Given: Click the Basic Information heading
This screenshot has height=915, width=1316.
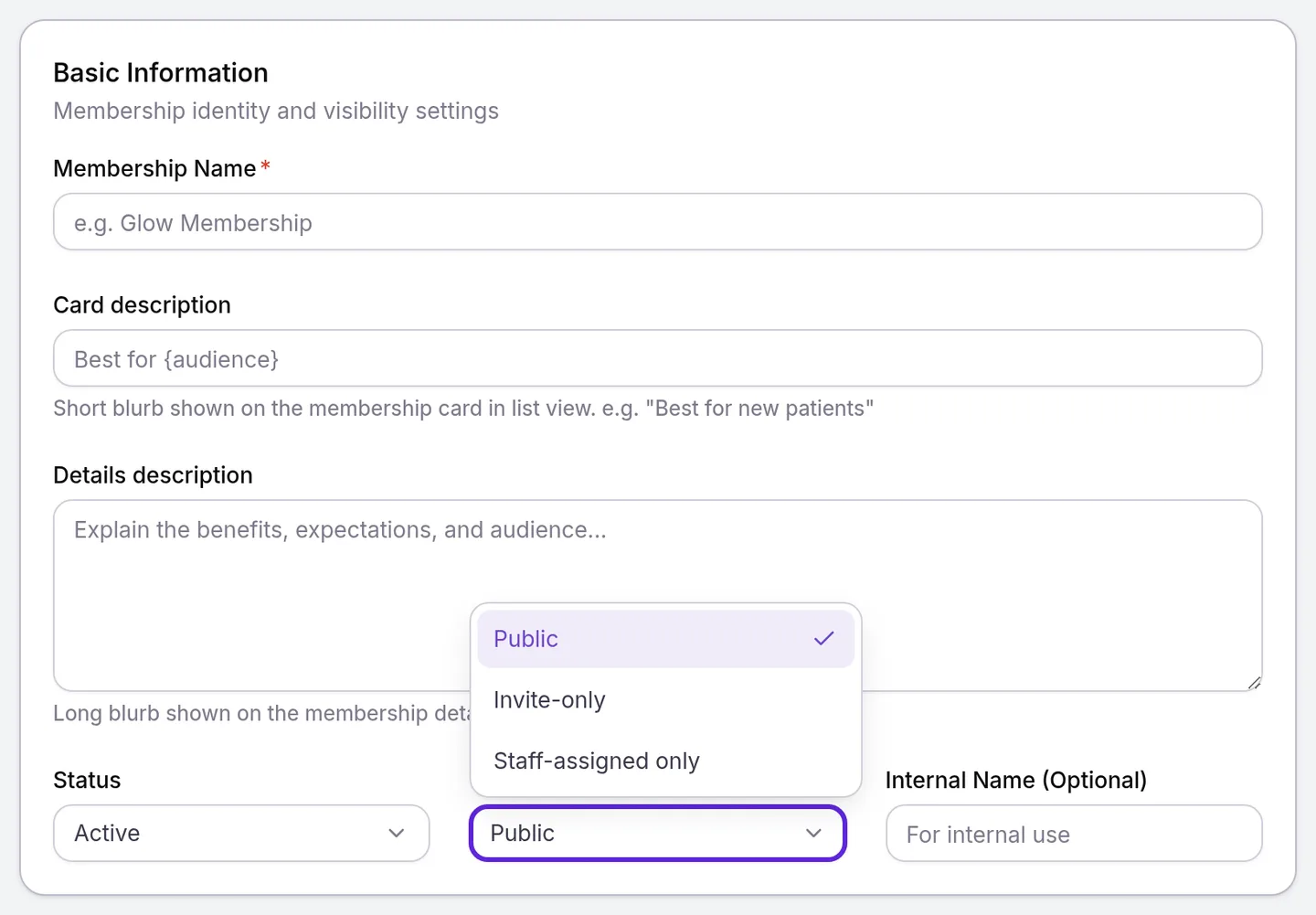Looking at the screenshot, I should tap(161, 73).
